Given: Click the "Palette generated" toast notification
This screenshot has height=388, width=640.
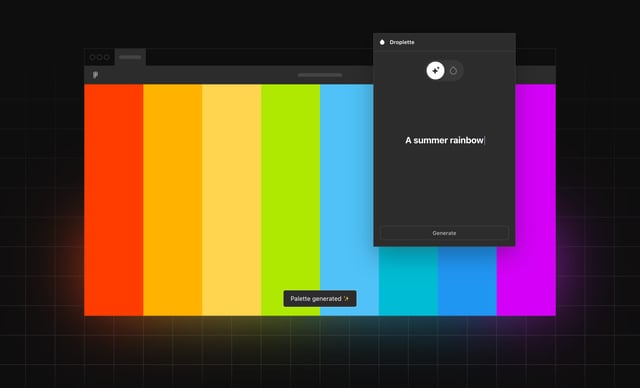Looking at the screenshot, I should [x=320, y=299].
